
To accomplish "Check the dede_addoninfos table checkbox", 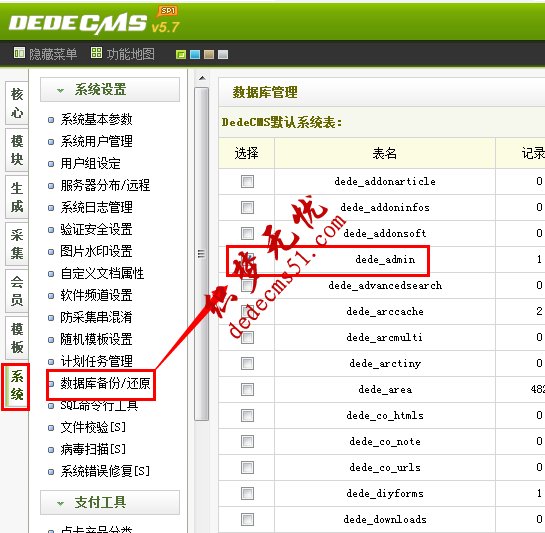I will [x=247, y=208].
